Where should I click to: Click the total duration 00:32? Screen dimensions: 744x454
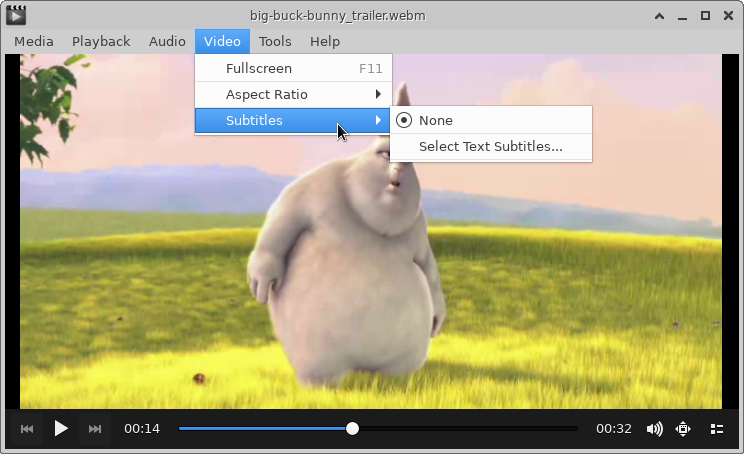click(x=614, y=429)
